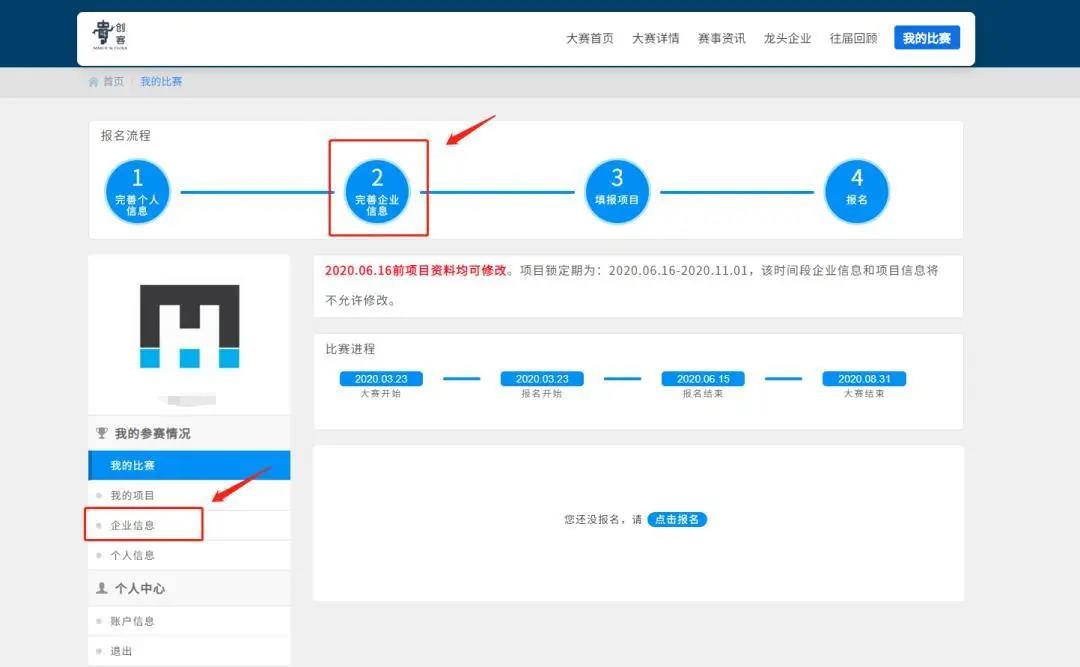The width and height of the screenshot is (1080, 667).
Task: Open 往届回顾 navigation item
Action: click(854, 39)
